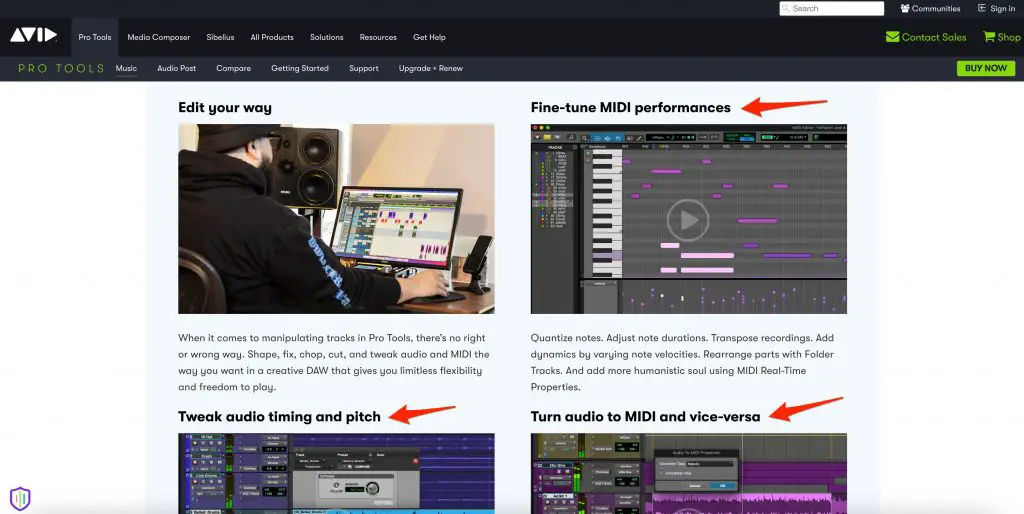
Task: Open the Media Composer menu
Action: coord(159,37)
